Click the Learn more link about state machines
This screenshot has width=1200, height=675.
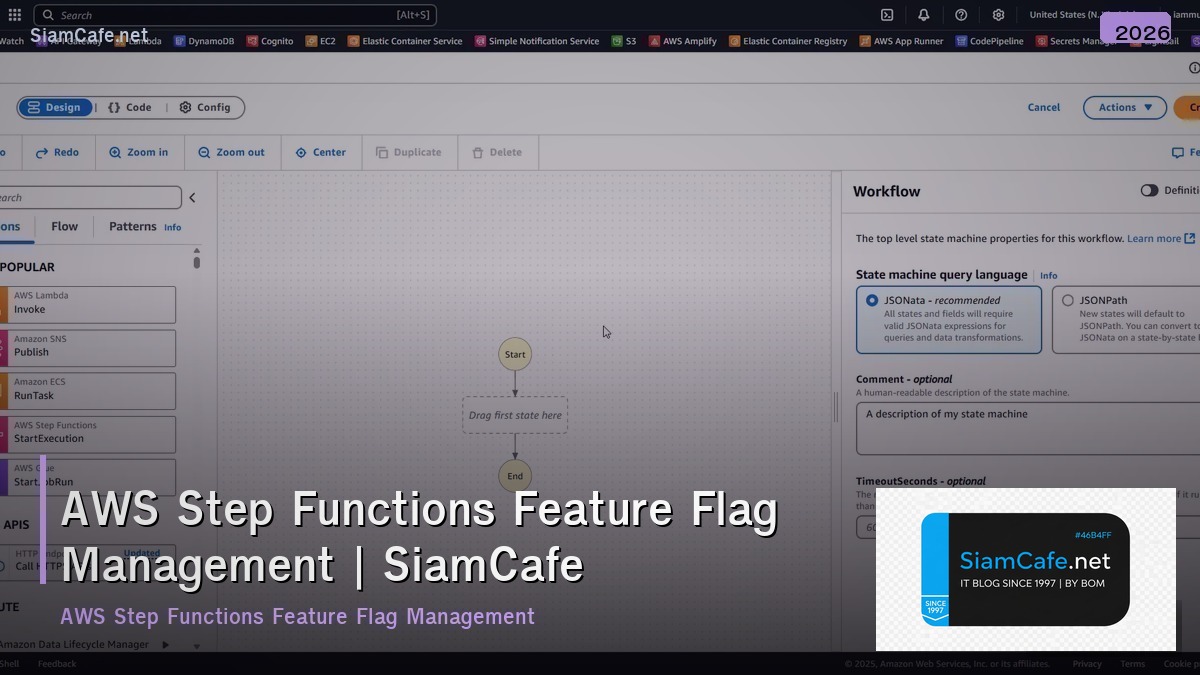coord(1154,238)
